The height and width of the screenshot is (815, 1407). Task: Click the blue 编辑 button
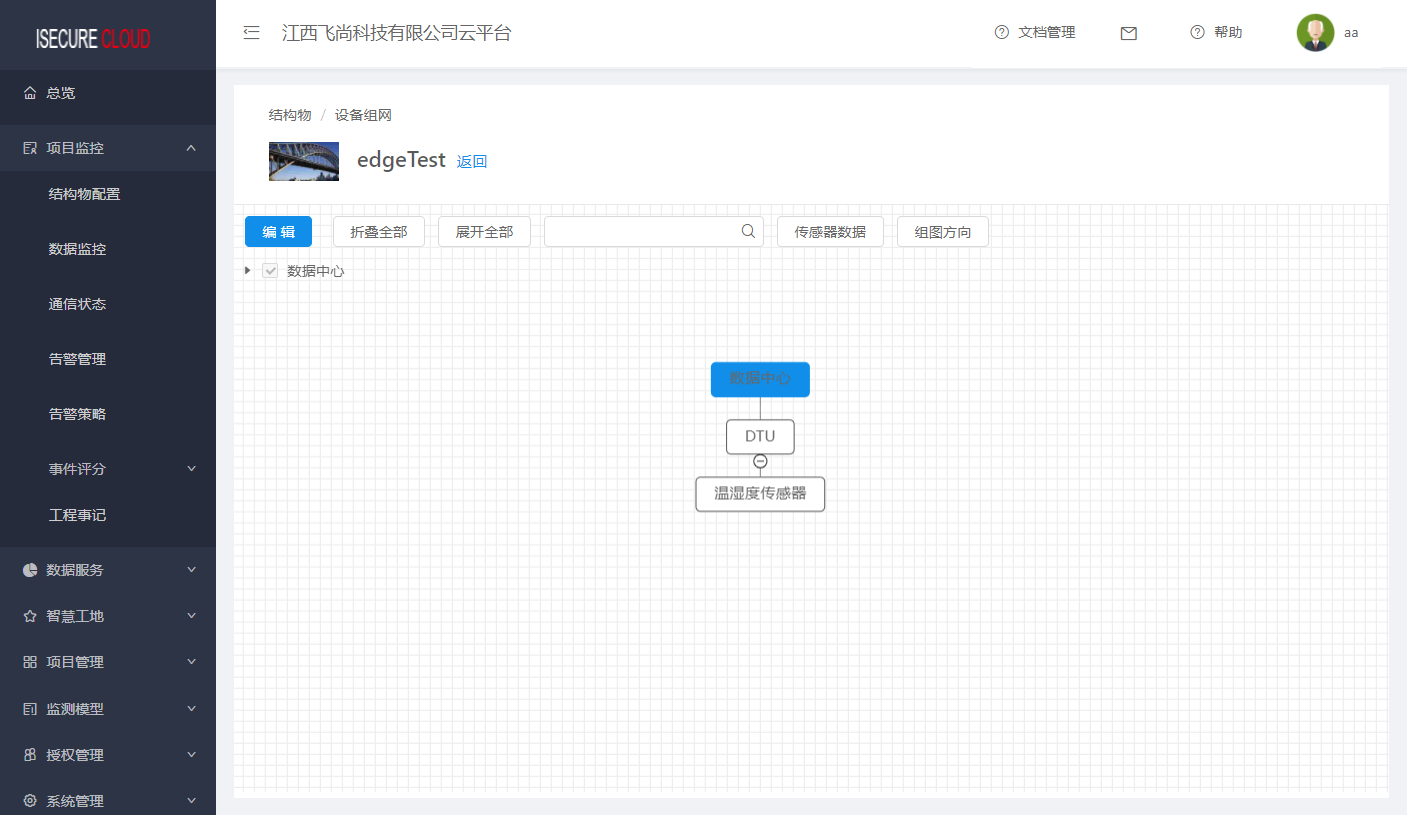point(278,232)
